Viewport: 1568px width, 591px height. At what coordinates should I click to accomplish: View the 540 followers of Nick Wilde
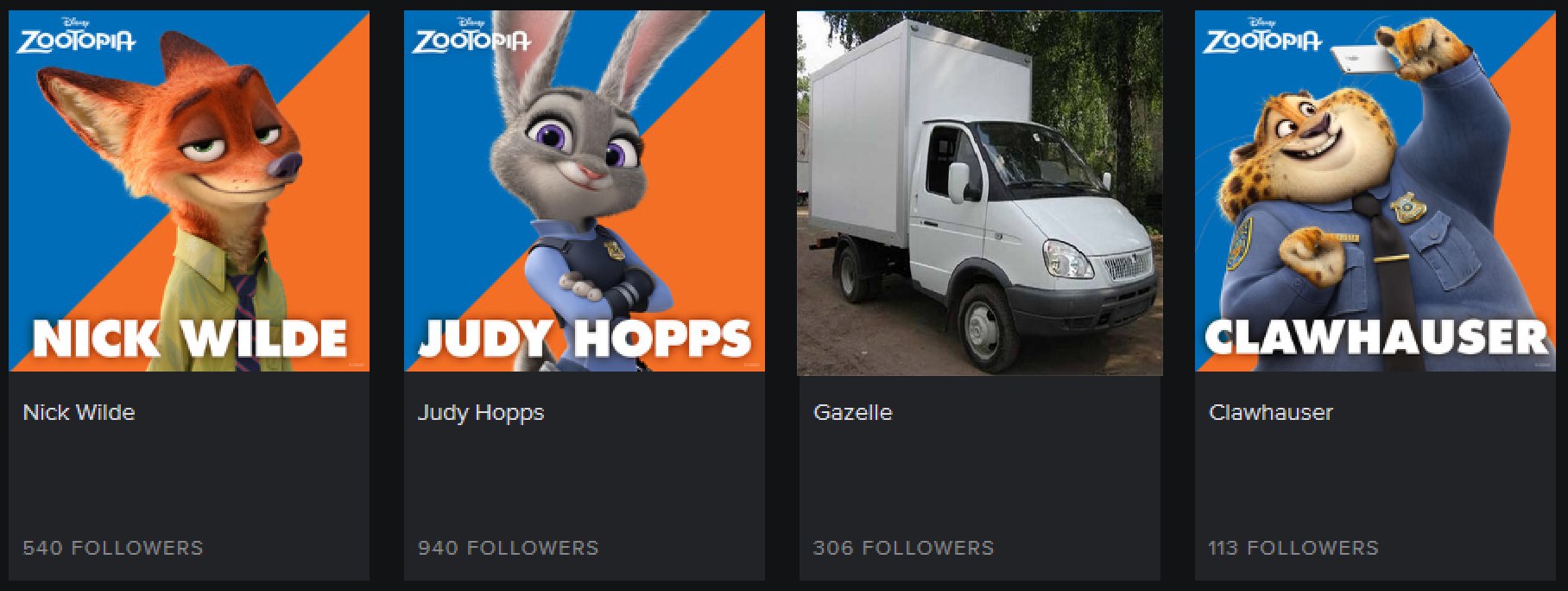click(113, 548)
